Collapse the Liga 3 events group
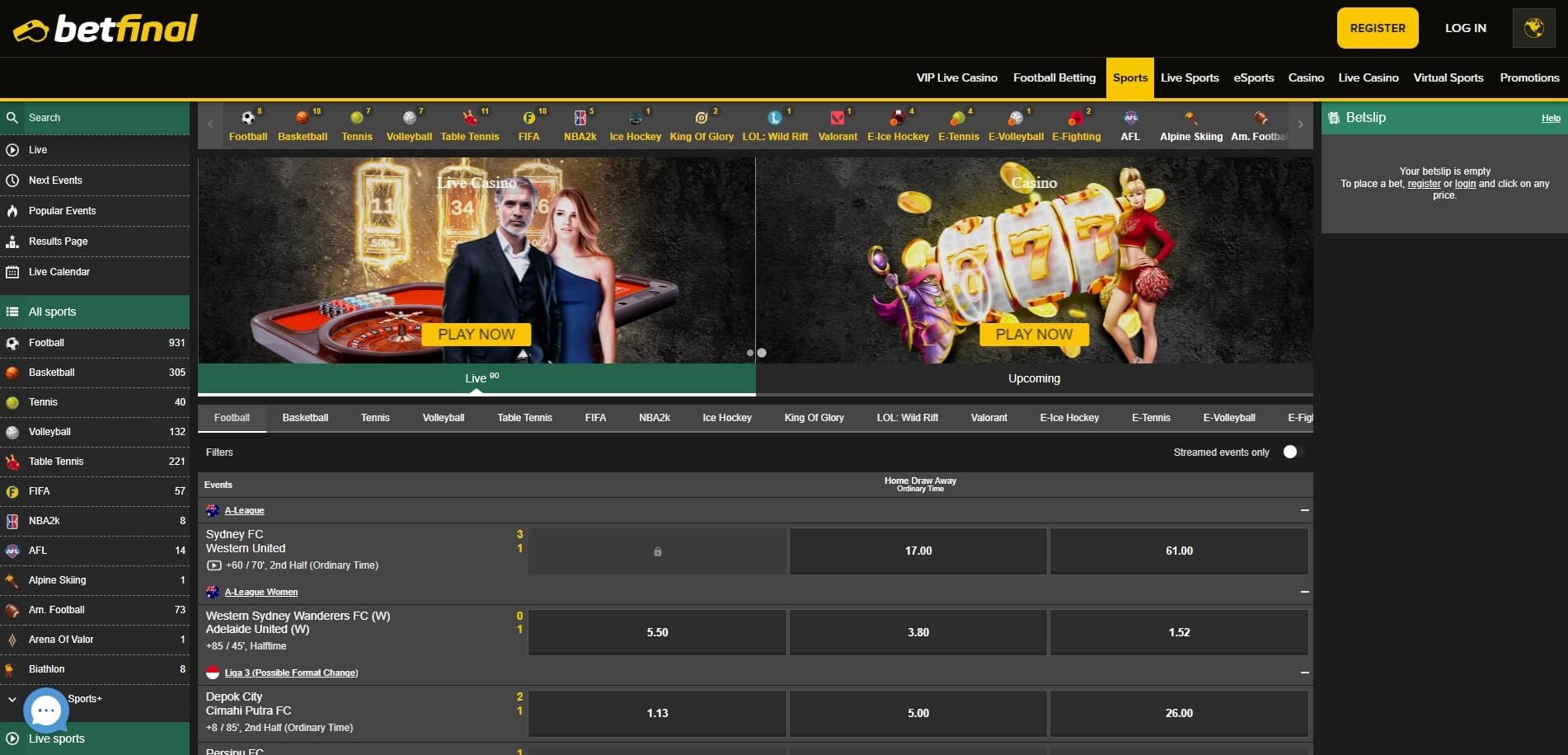 (1305, 673)
